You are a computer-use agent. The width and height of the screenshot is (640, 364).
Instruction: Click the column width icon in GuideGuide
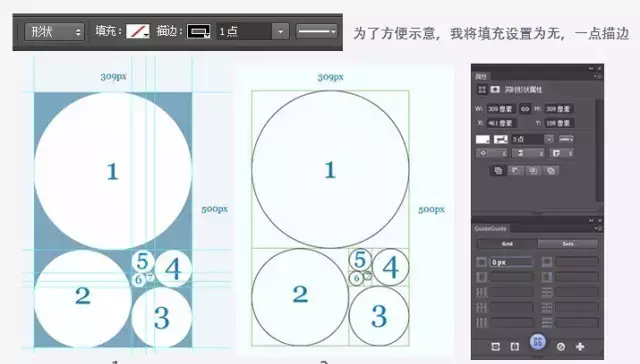[482, 307]
